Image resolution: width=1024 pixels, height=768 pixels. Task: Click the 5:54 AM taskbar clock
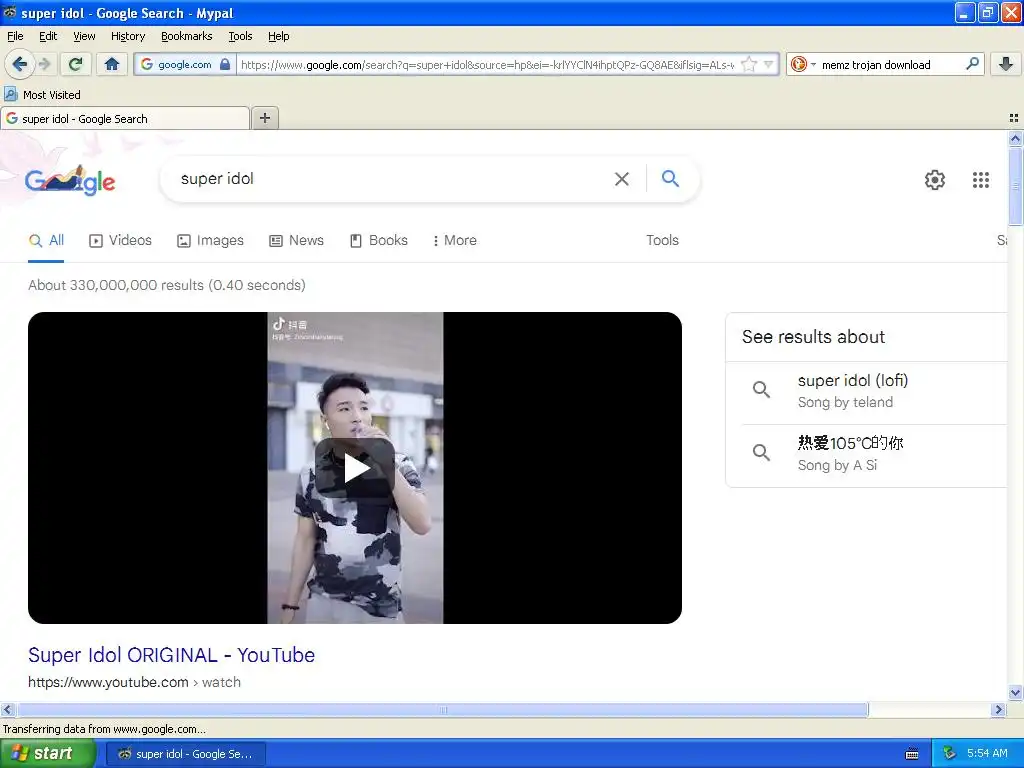(987, 754)
